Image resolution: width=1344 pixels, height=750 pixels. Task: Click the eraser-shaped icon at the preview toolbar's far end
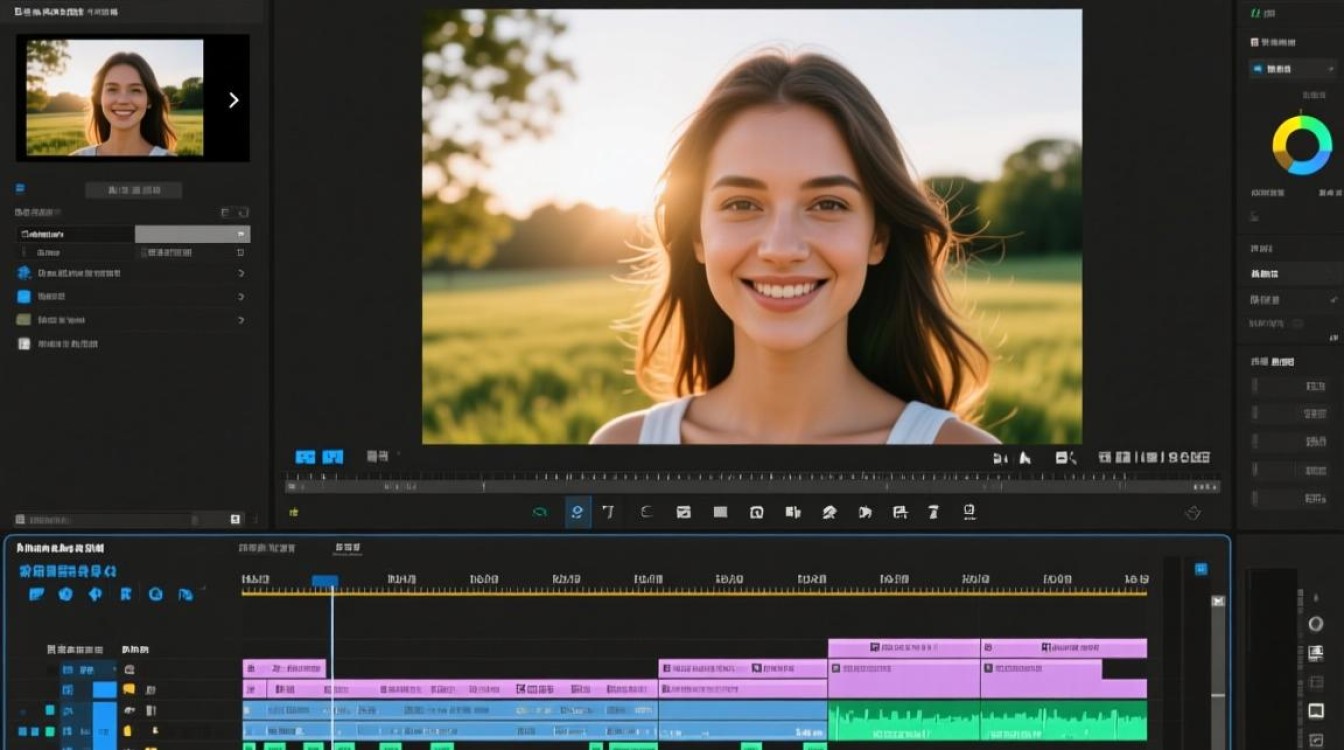(x=1192, y=513)
